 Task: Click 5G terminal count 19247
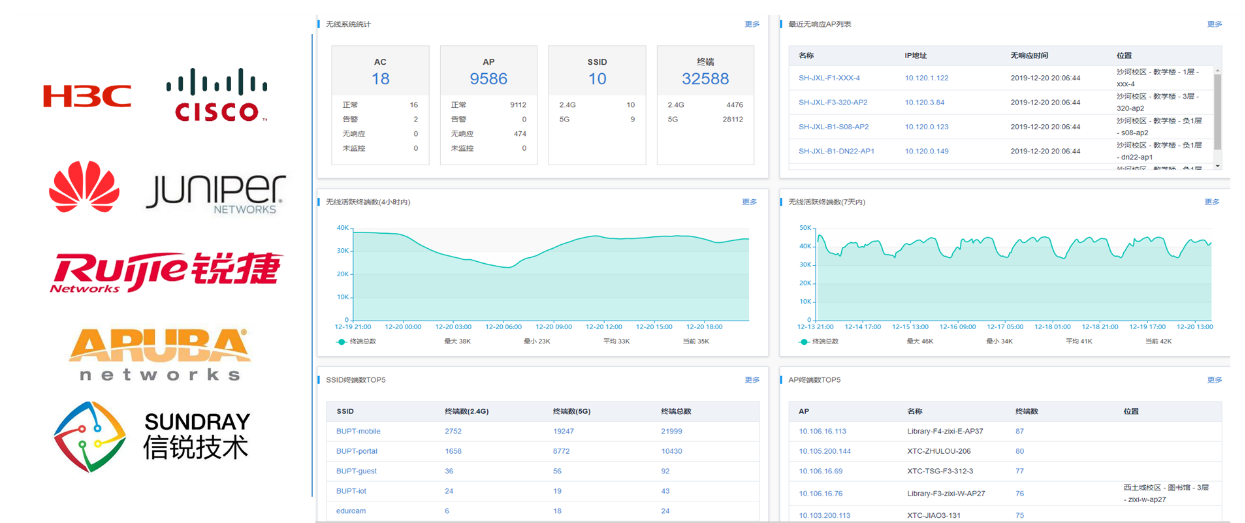pos(564,431)
